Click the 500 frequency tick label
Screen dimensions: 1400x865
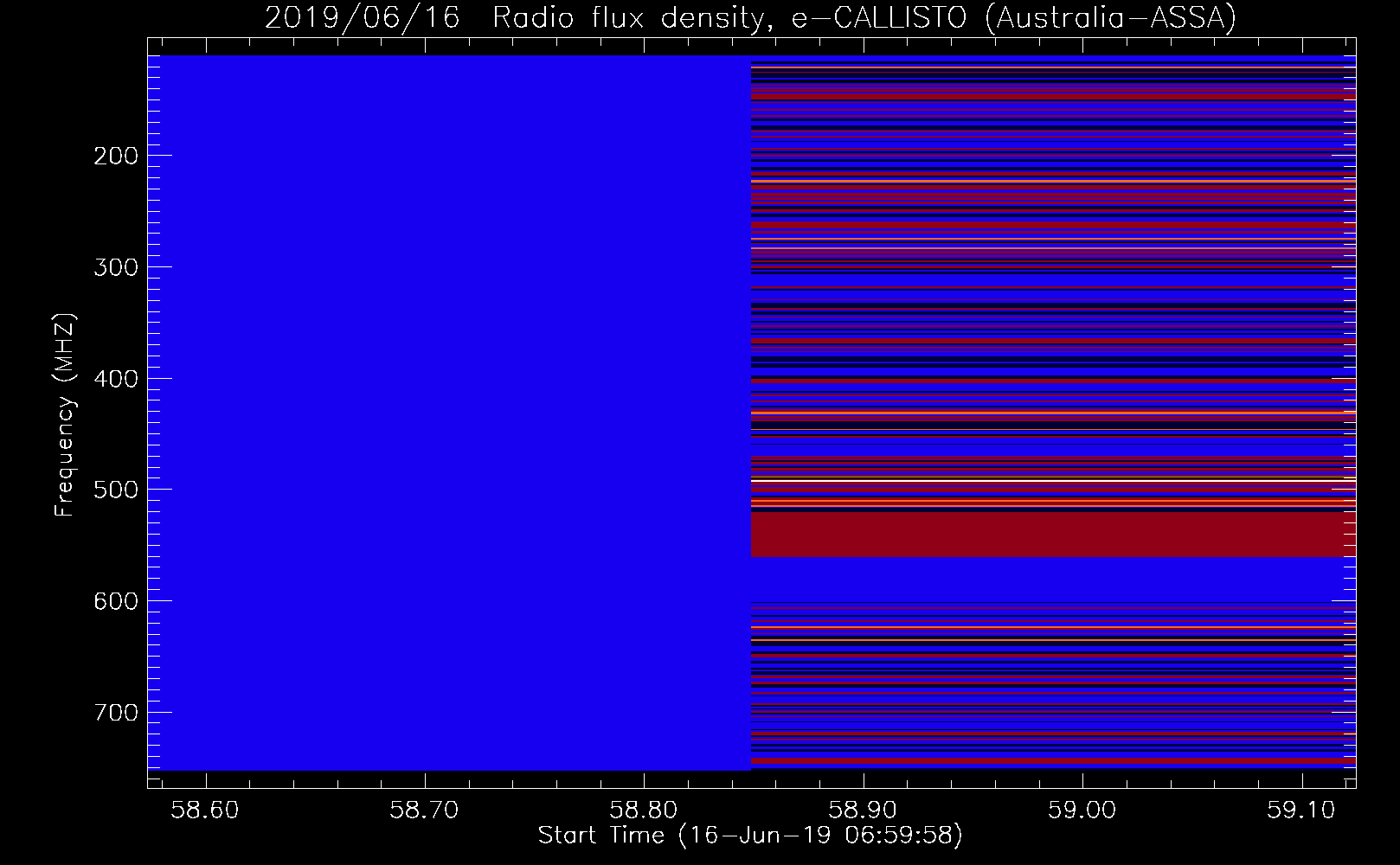tap(115, 490)
